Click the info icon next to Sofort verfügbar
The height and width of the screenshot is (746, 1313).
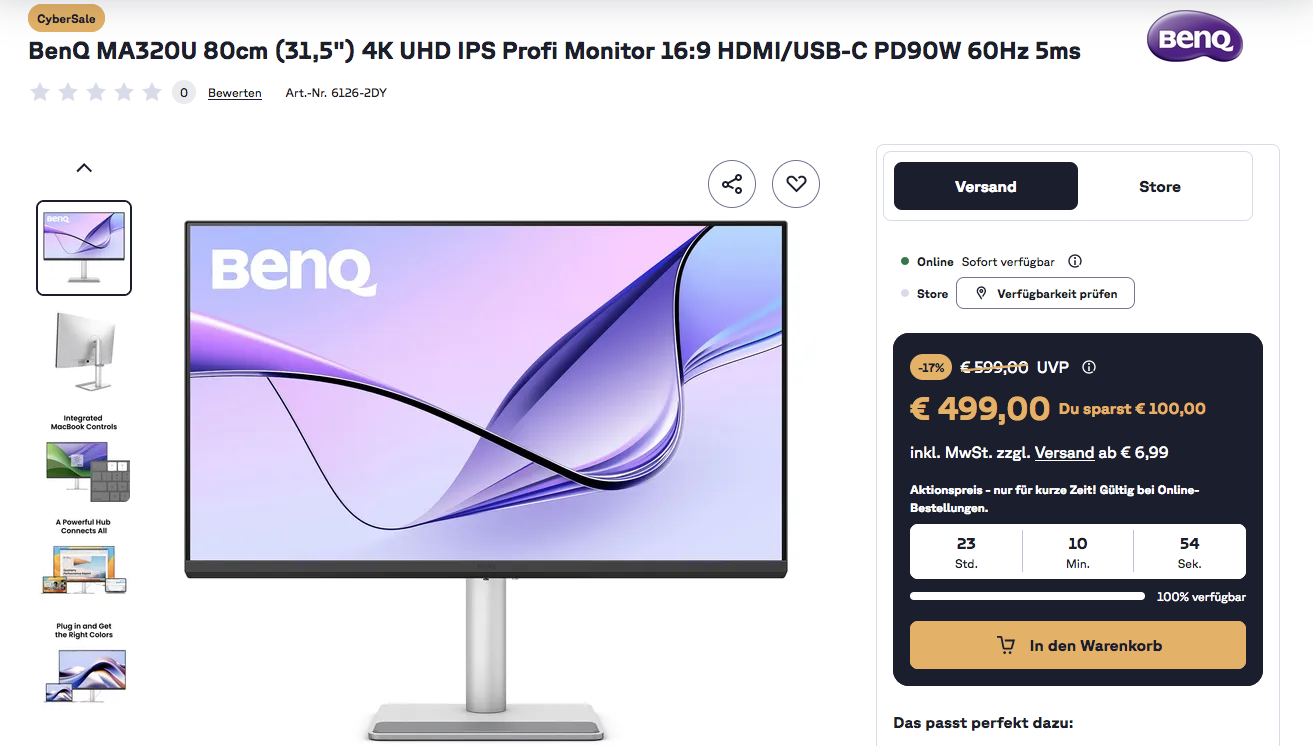coord(1075,262)
